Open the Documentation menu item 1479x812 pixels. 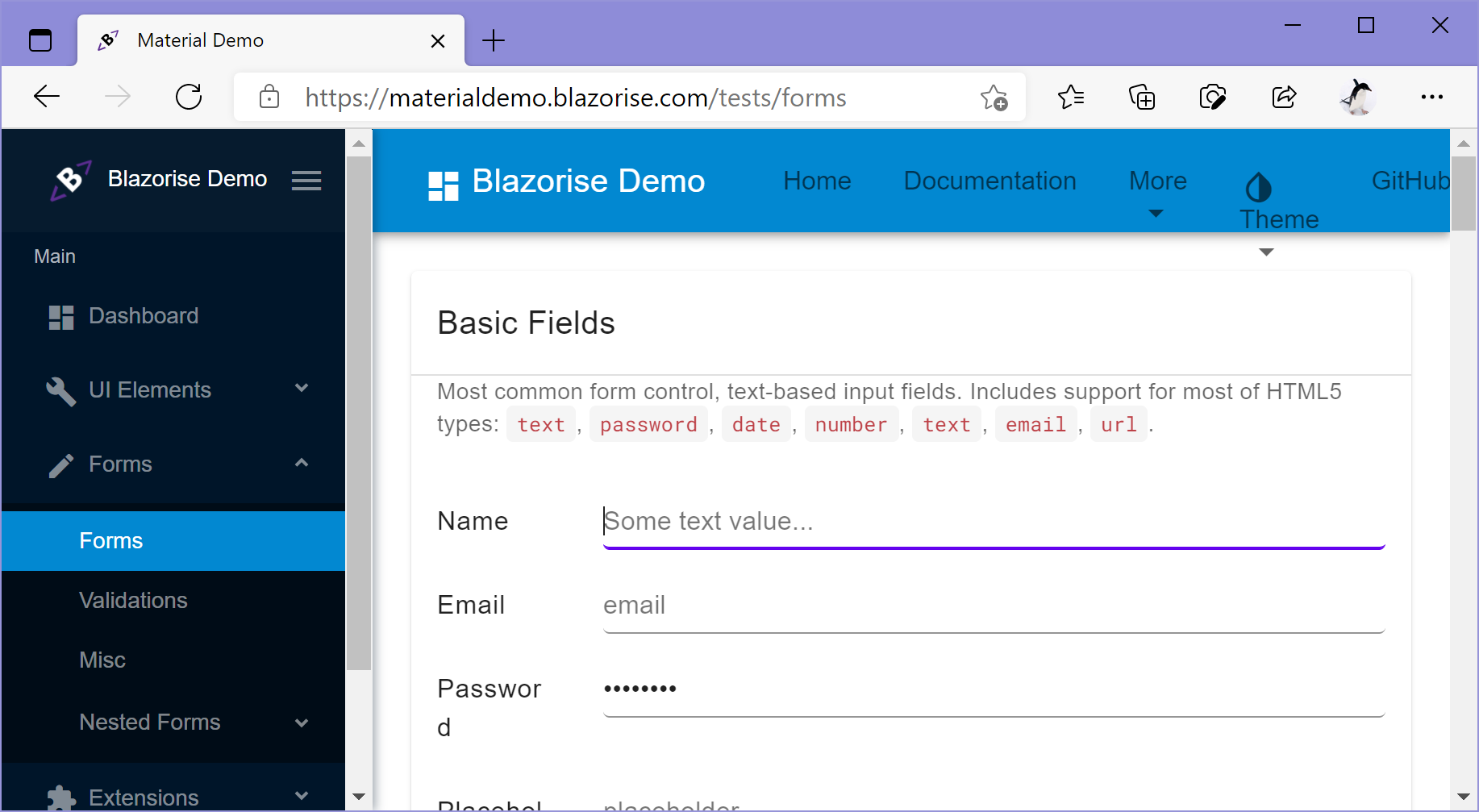pyautogui.click(x=989, y=181)
